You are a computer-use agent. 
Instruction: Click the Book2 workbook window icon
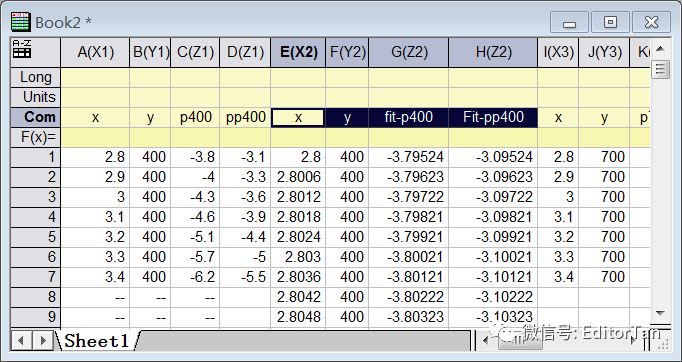(x=20, y=22)
